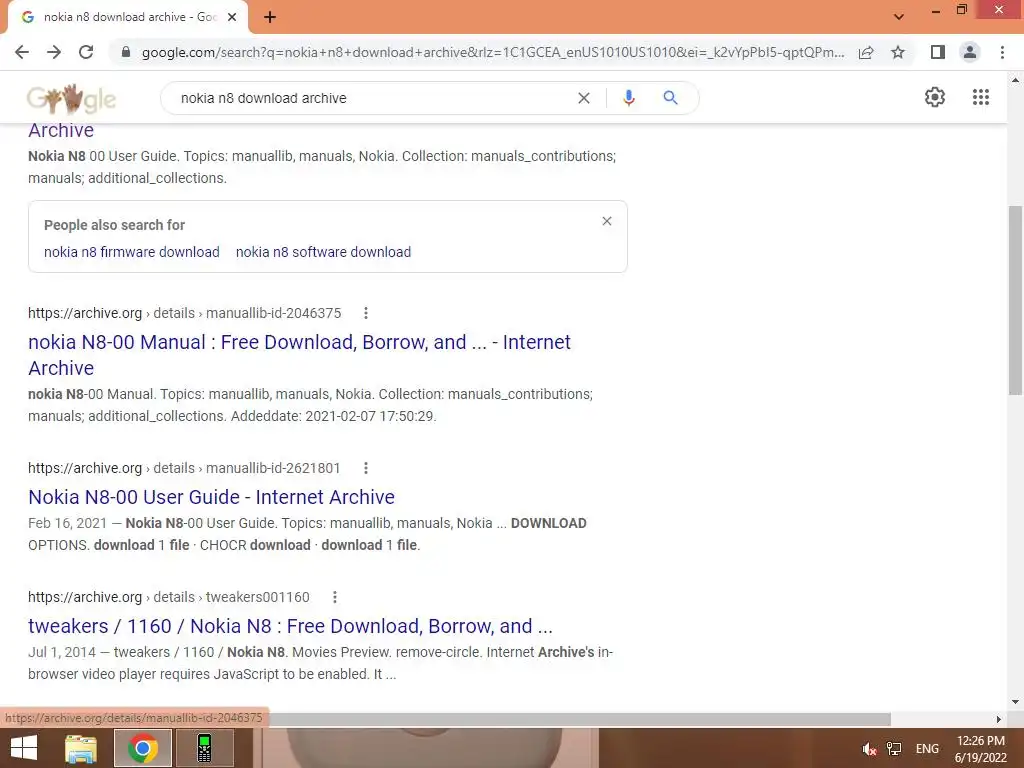
Task: Open a new browser tab
Action: click(x=270, y=17)
